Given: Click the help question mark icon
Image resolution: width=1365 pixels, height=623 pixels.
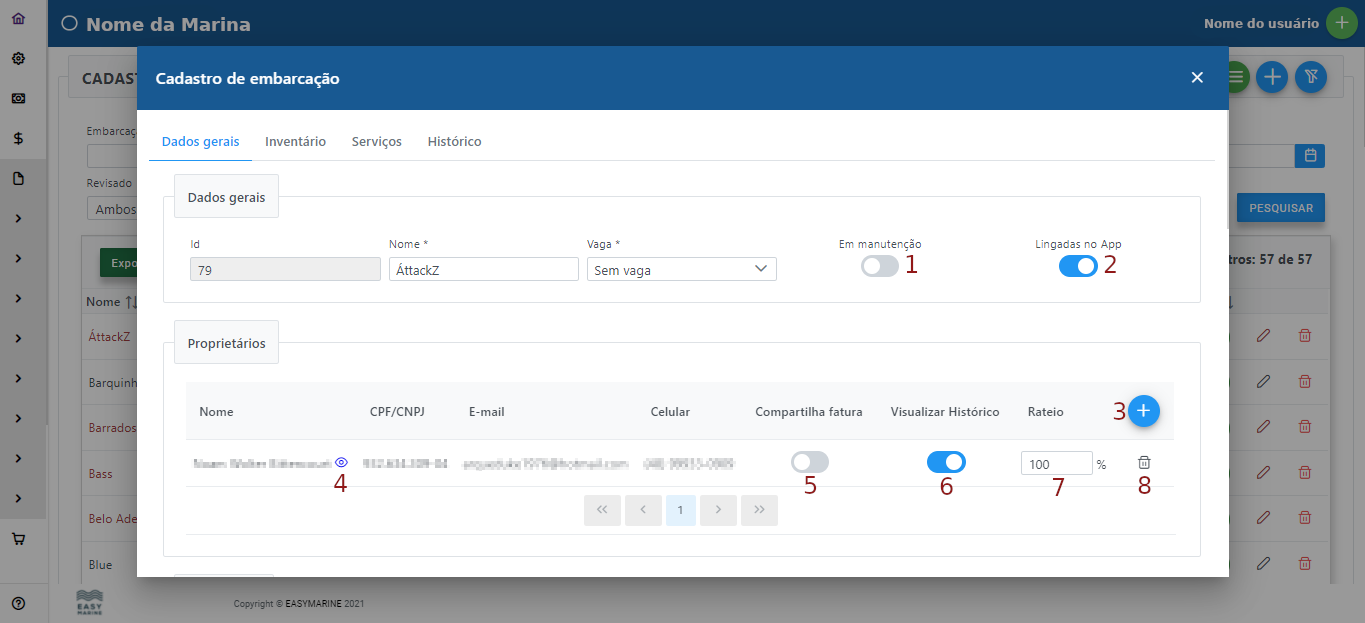Looking at the screenshot, I should click(x=18, y=603).
